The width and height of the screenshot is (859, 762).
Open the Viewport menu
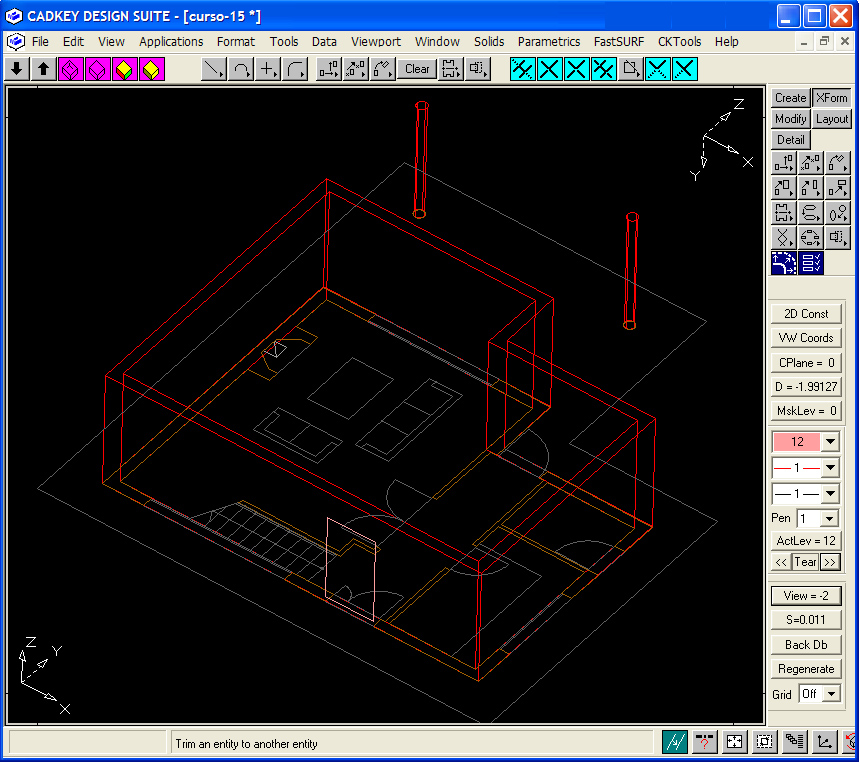tap(376, 42)
